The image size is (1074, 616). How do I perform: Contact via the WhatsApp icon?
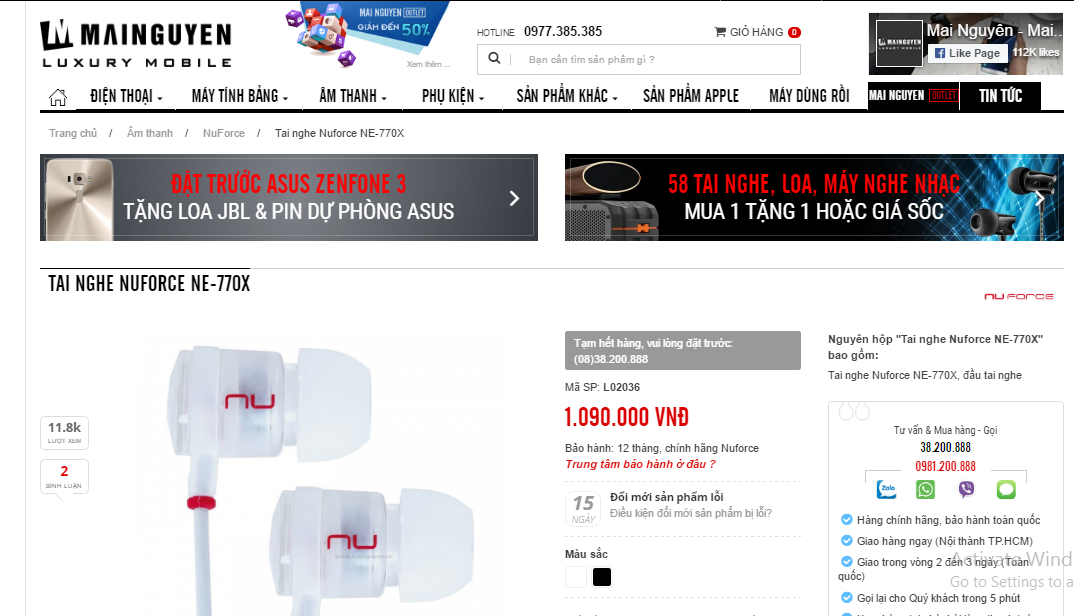[925, 489]
